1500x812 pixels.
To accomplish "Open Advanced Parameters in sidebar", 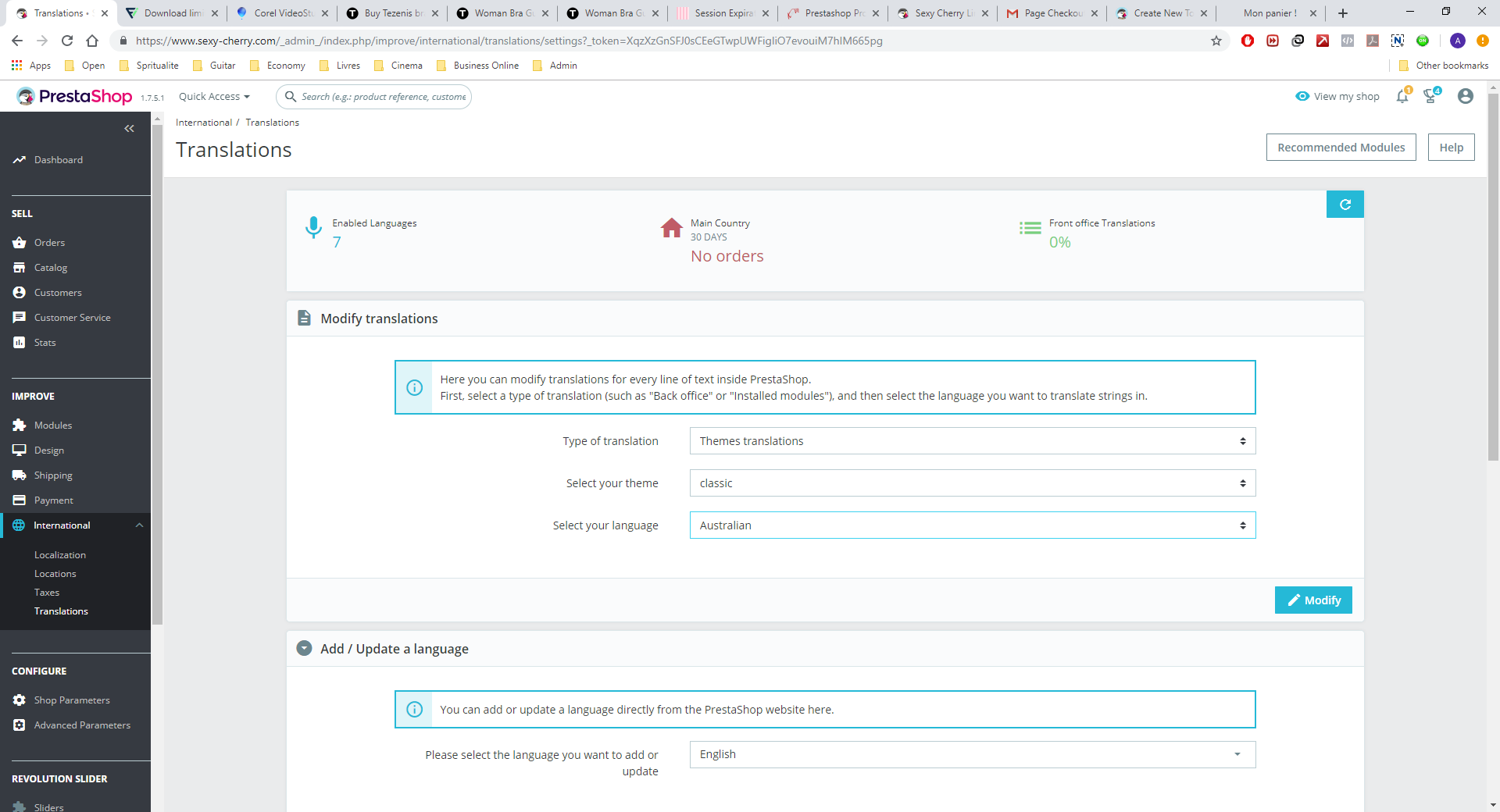I will (x=82, y=725).
